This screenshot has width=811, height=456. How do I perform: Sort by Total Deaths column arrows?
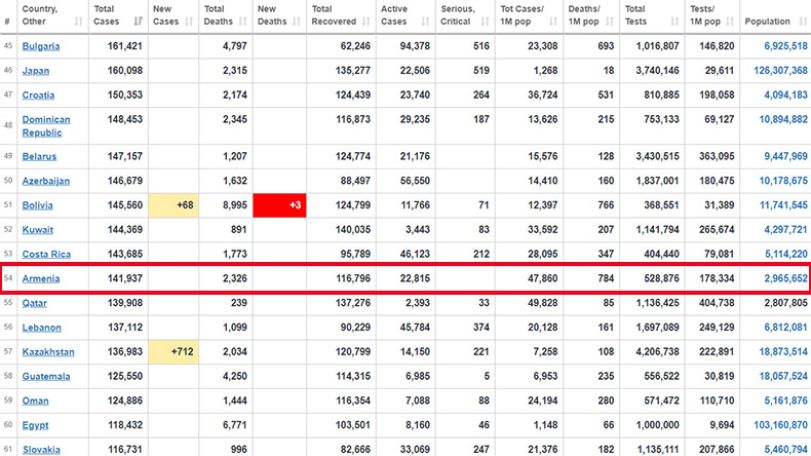243,21
